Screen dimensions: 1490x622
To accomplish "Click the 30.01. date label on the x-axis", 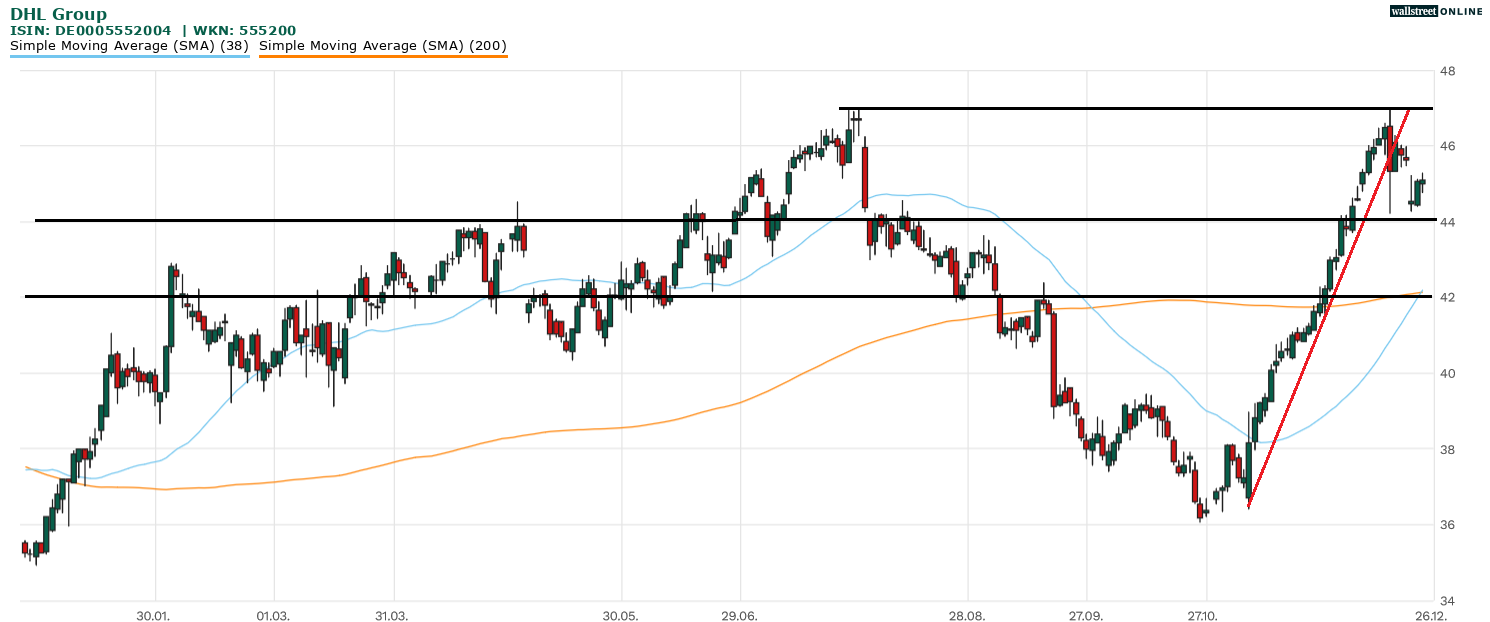I will pyautogui.click(x=155, y=614).
